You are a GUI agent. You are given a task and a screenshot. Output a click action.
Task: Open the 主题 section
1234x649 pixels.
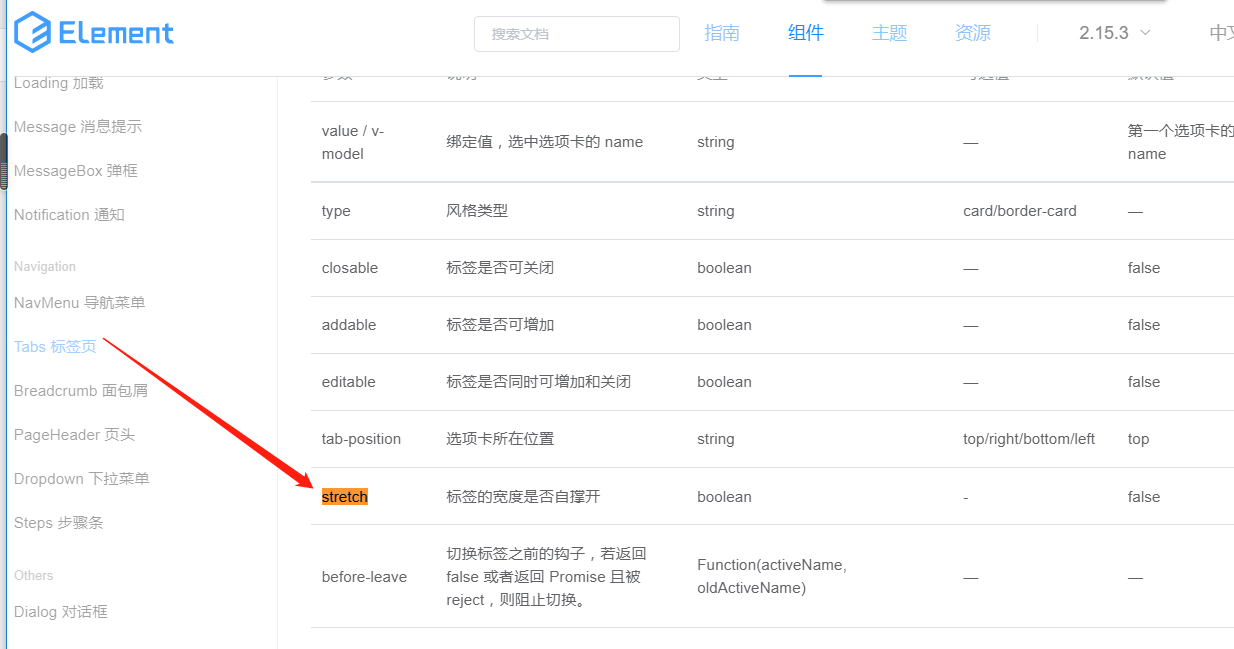(889, 33)
